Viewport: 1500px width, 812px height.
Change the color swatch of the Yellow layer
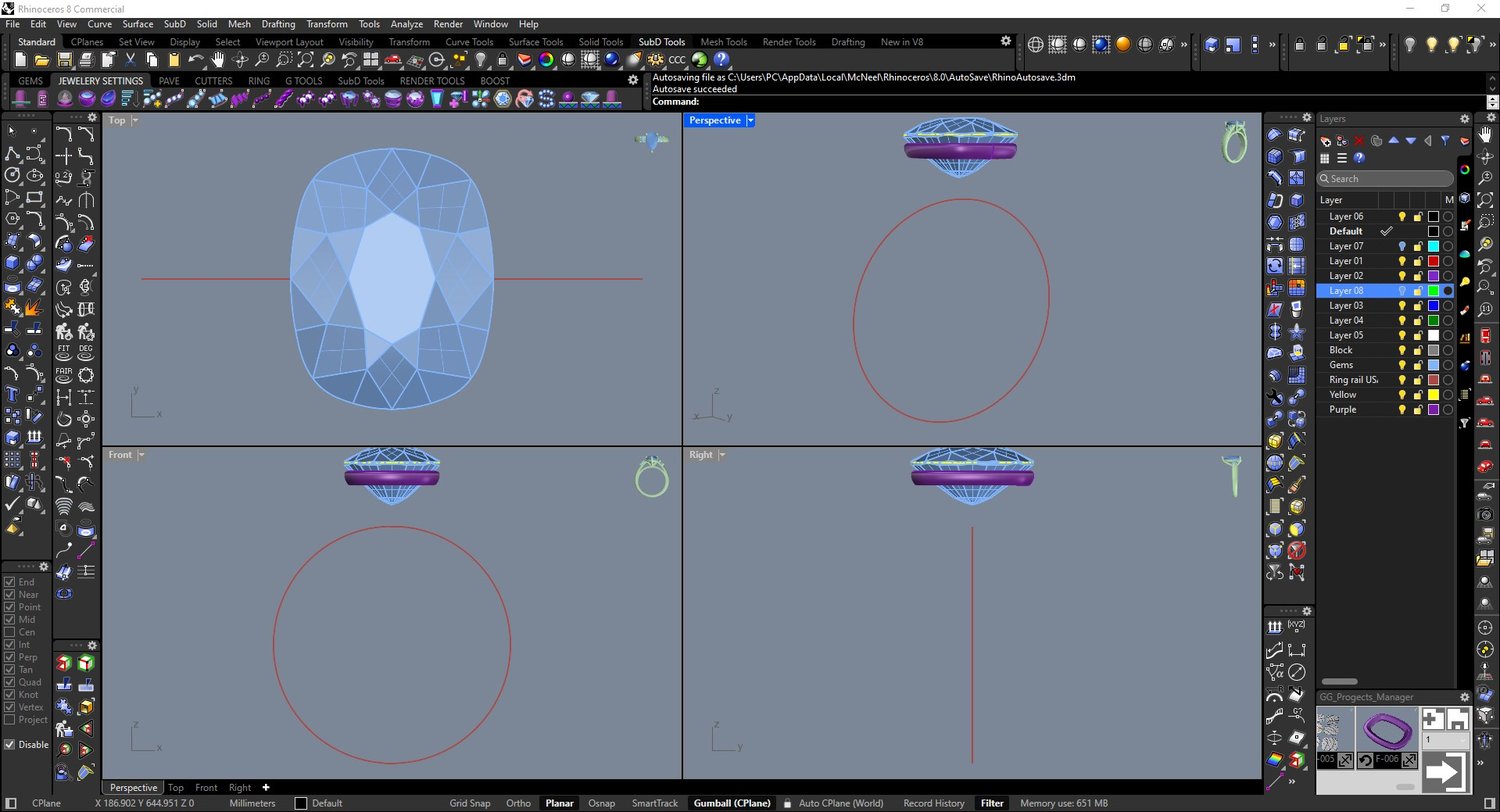click(1433, 394)
